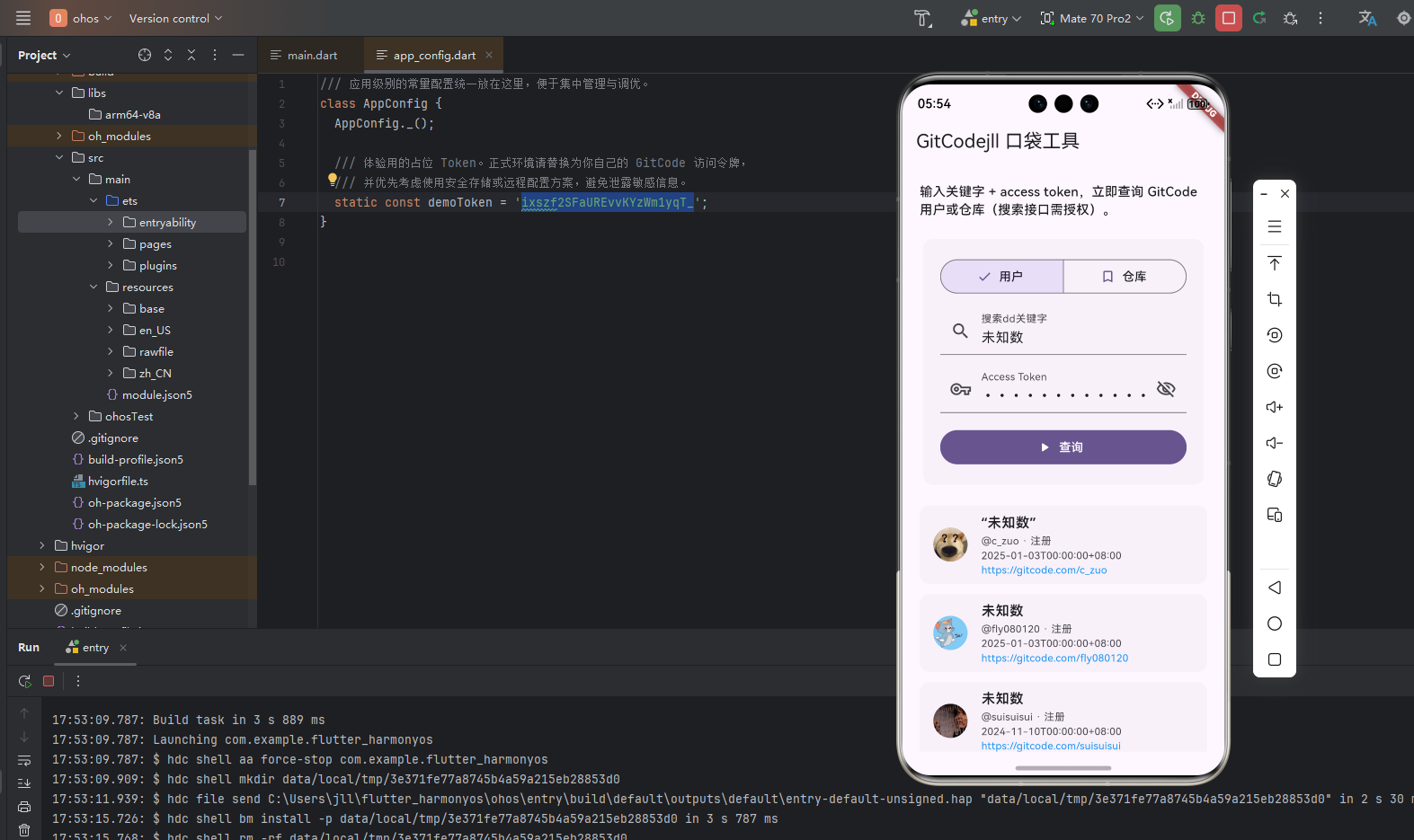Collapse all in the Project panel
The width and height of the screenshot is (1414, 840).
tap(191, 55)
